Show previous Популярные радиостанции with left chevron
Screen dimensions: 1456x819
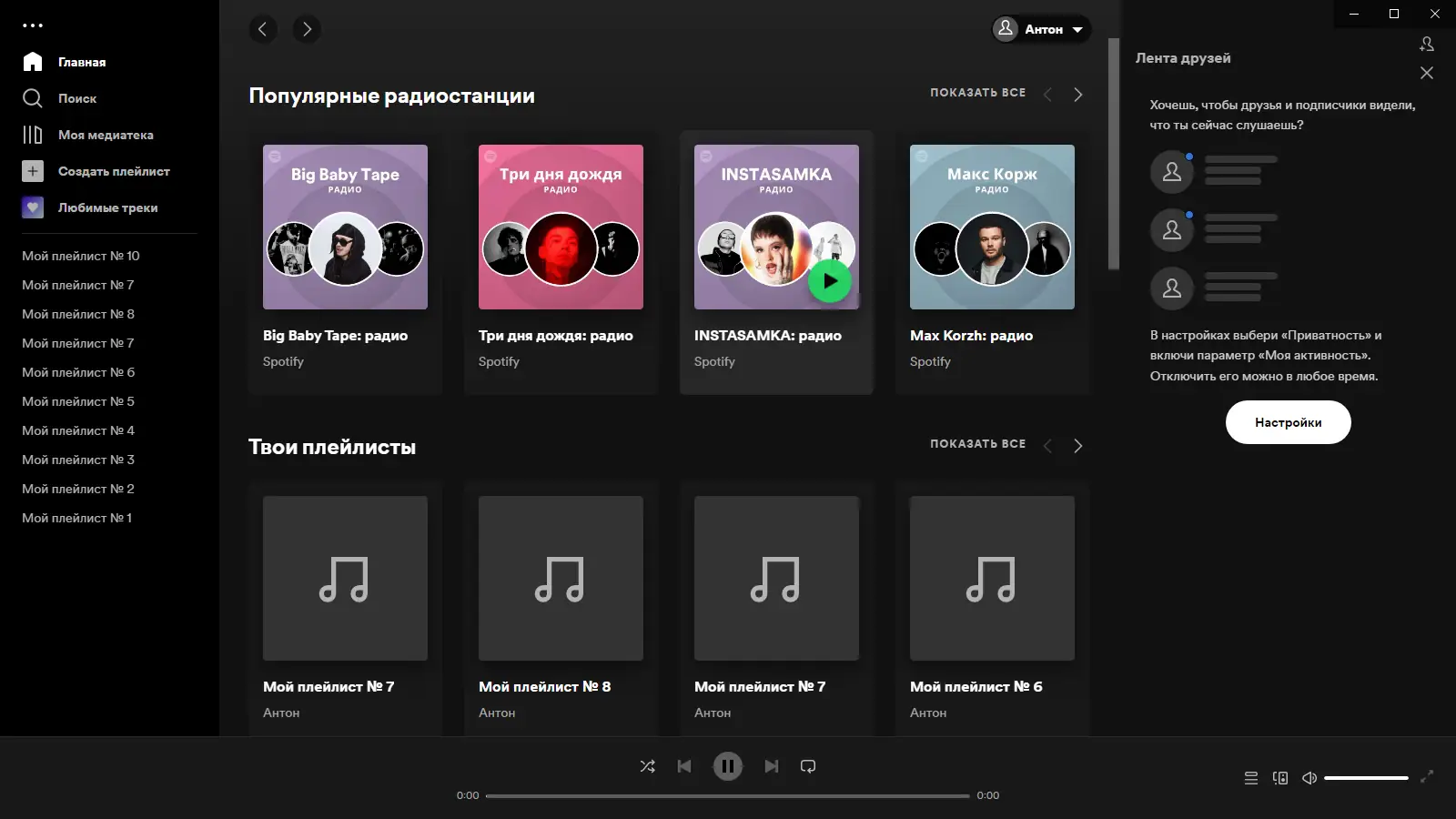tap(1047, 95)
